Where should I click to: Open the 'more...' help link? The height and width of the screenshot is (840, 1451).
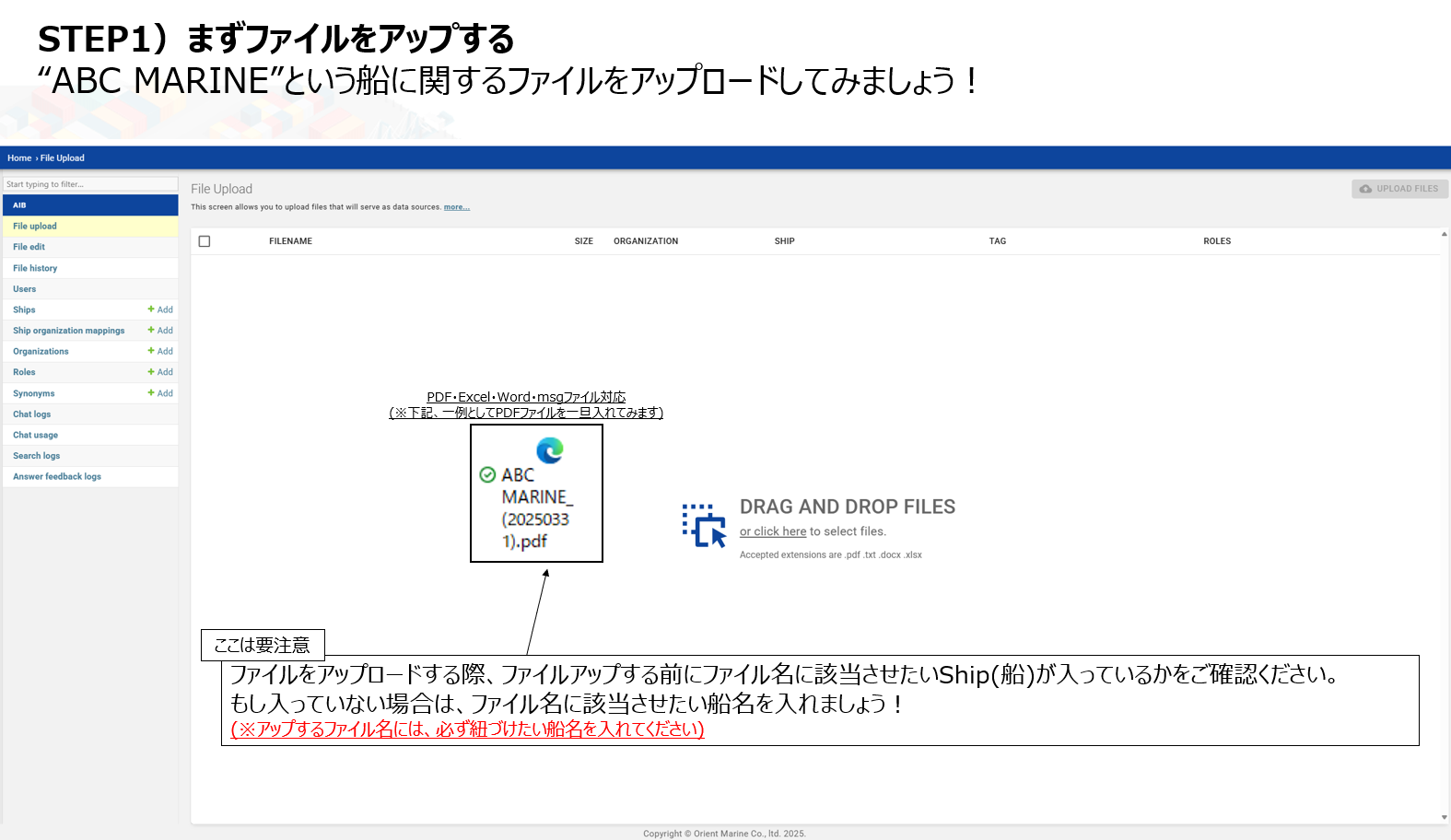(x=456, y=207)
